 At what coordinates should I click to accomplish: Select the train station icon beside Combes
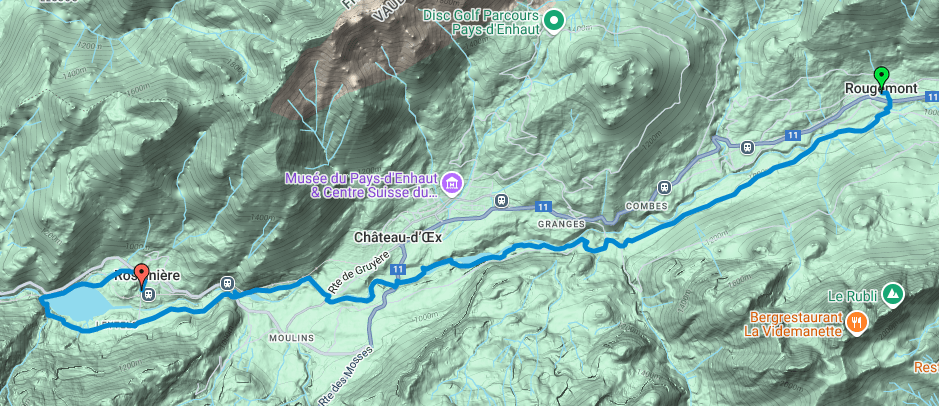[x=664, y=187]
